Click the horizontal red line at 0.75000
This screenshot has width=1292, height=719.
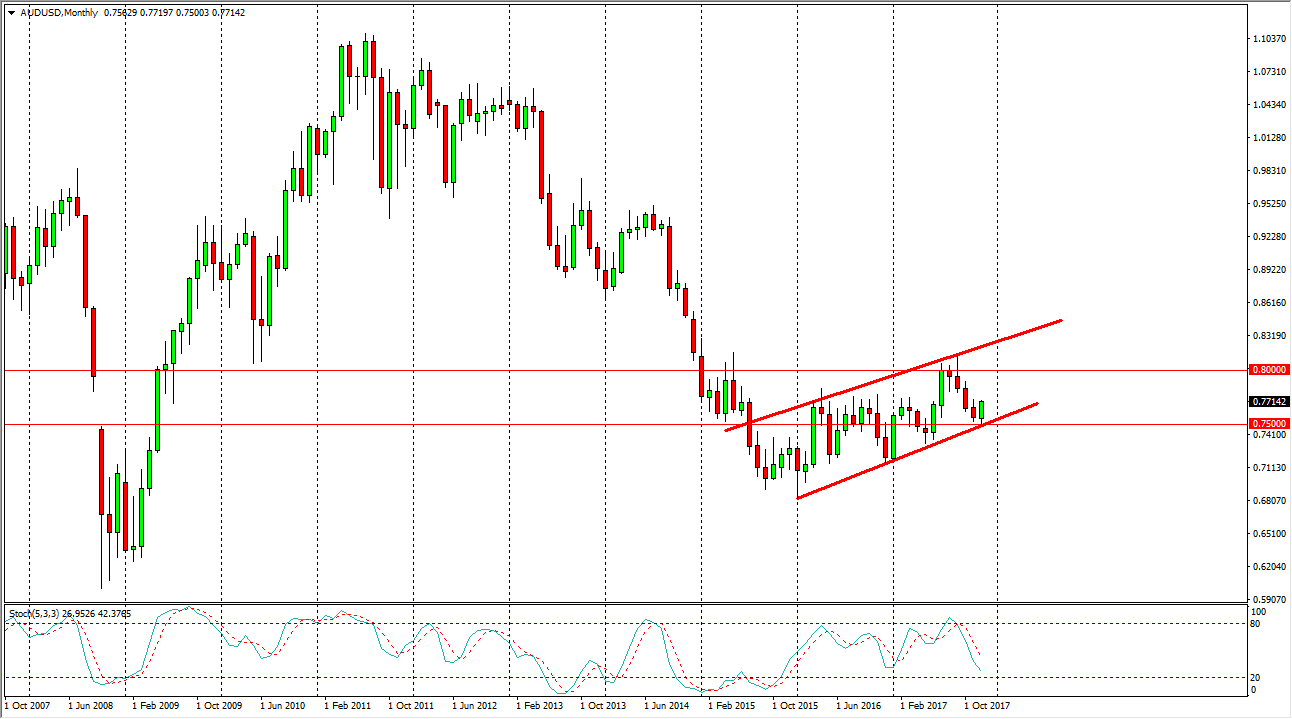[400, 423]
